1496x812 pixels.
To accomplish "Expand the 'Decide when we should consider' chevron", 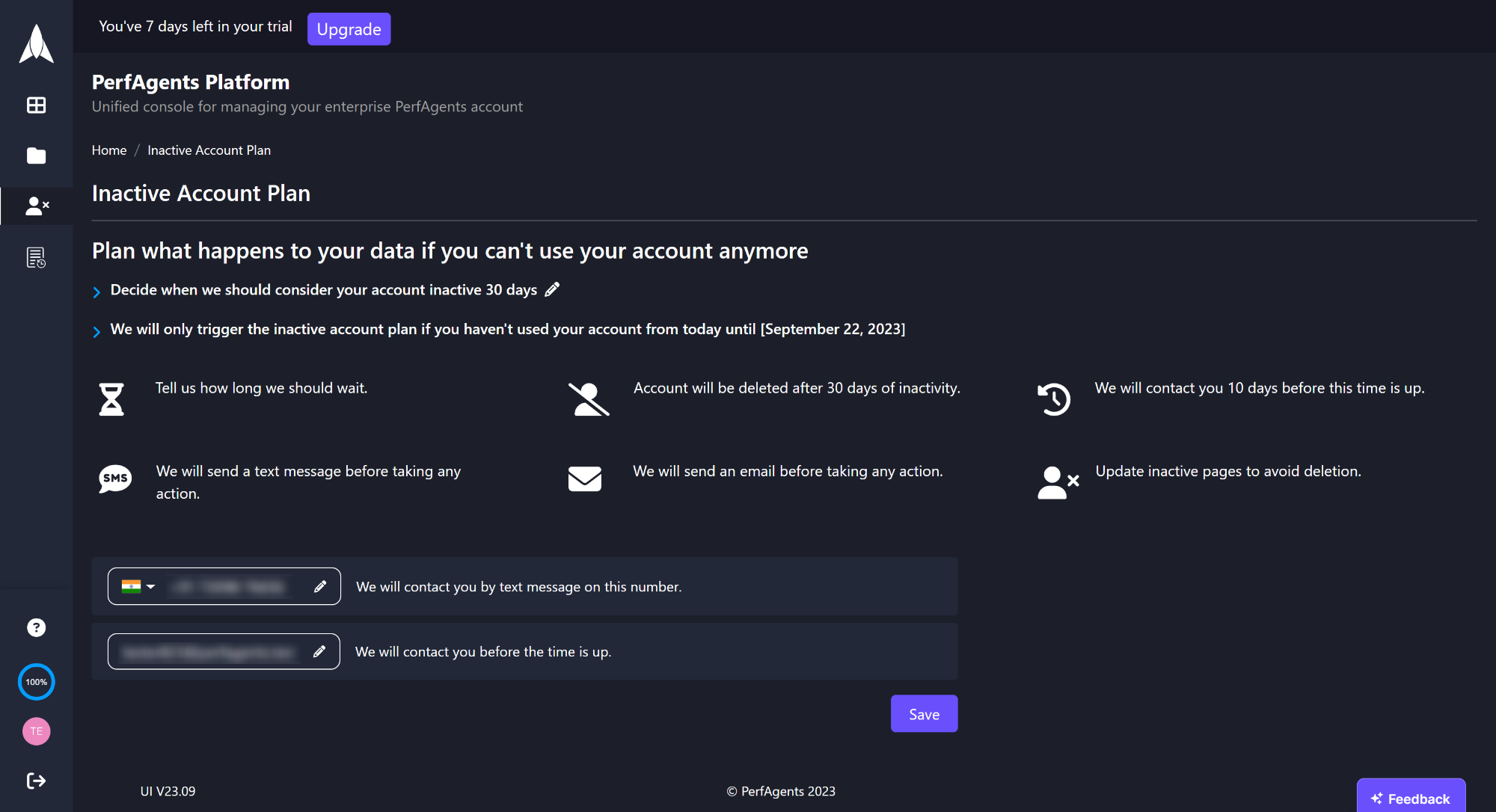I will [x=96, y=292].
